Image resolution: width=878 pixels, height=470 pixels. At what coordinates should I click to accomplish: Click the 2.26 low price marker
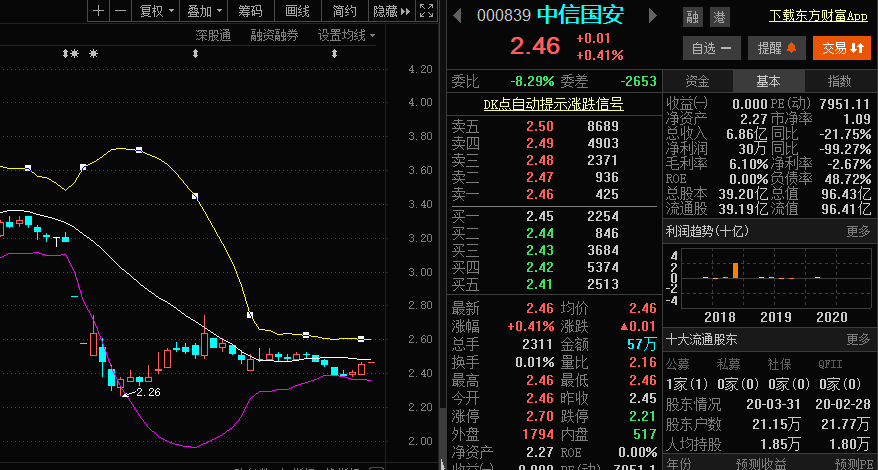tap(148, 392)
